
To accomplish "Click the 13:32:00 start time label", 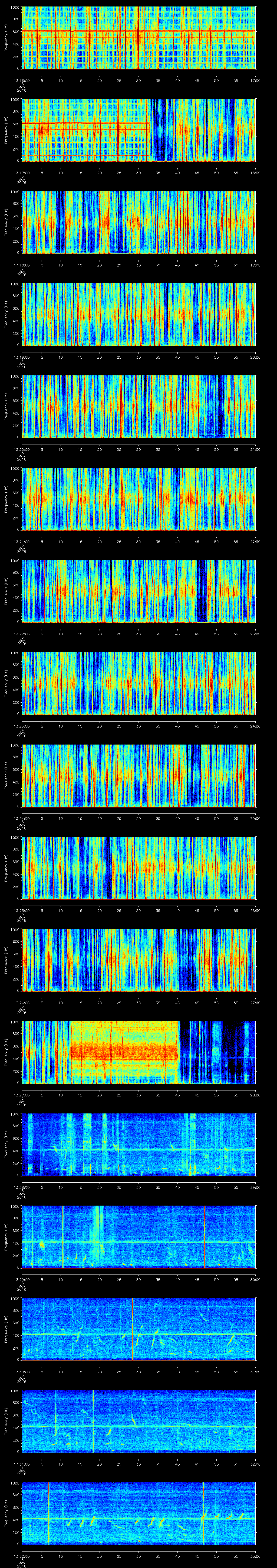I will 22,1556.
